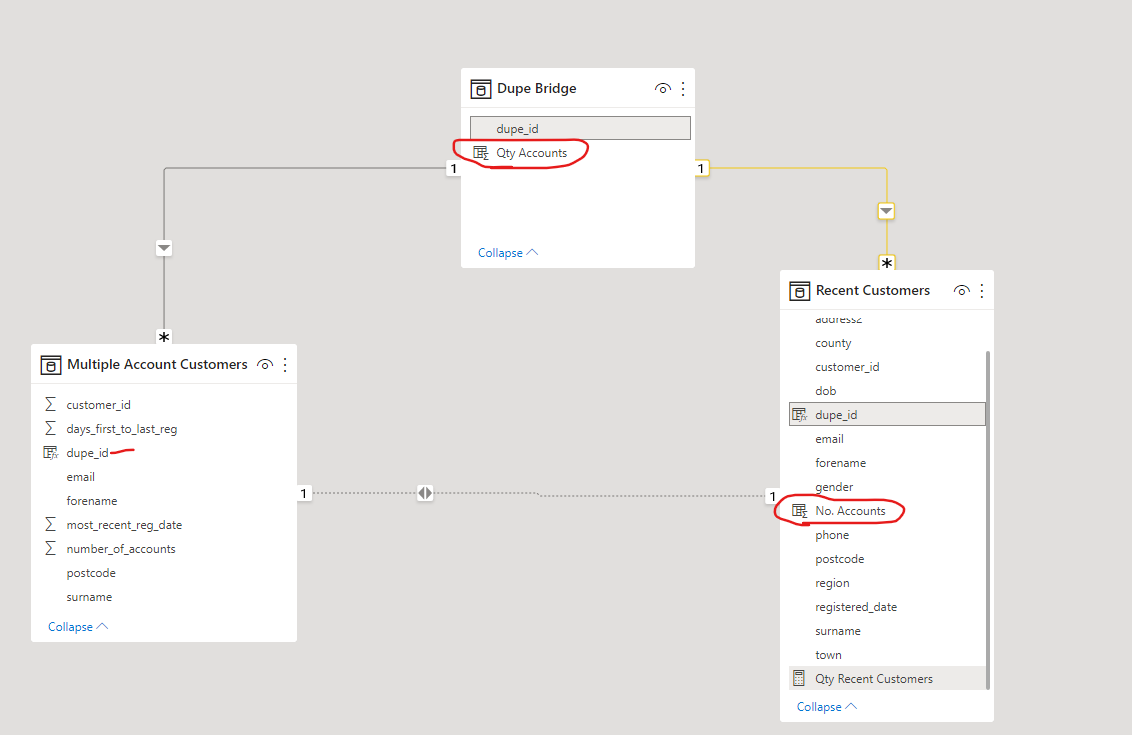
Task: Toggle Recent Customers visibility eye icon
Action: [x=962, y=291]
